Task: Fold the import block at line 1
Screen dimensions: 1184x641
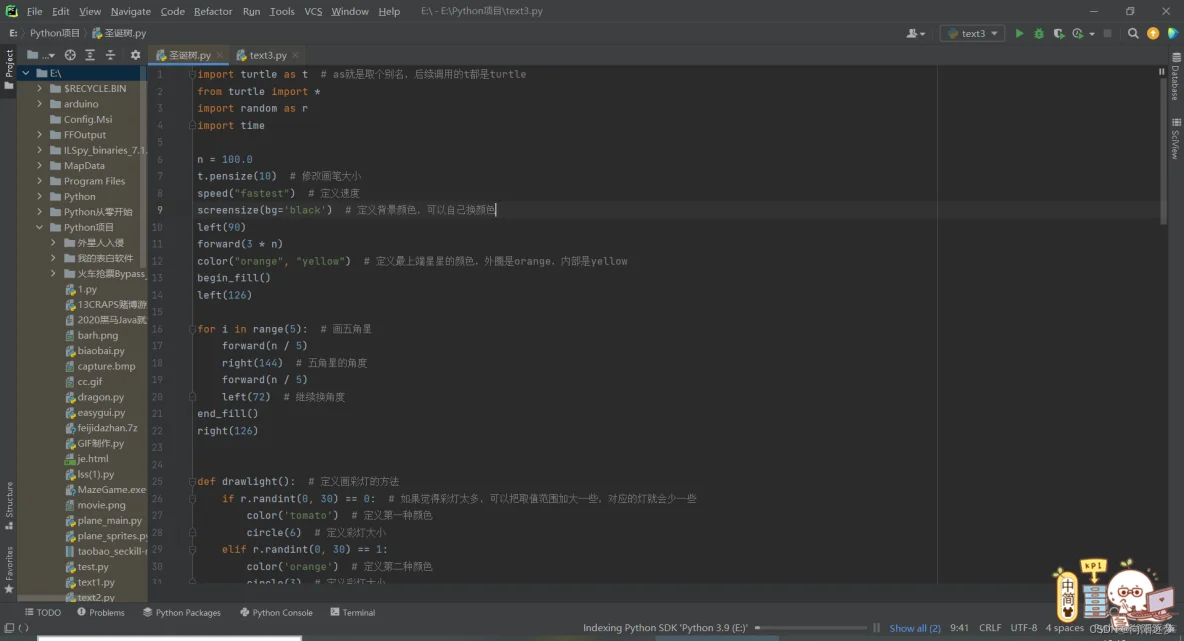Action: (192, 74)
